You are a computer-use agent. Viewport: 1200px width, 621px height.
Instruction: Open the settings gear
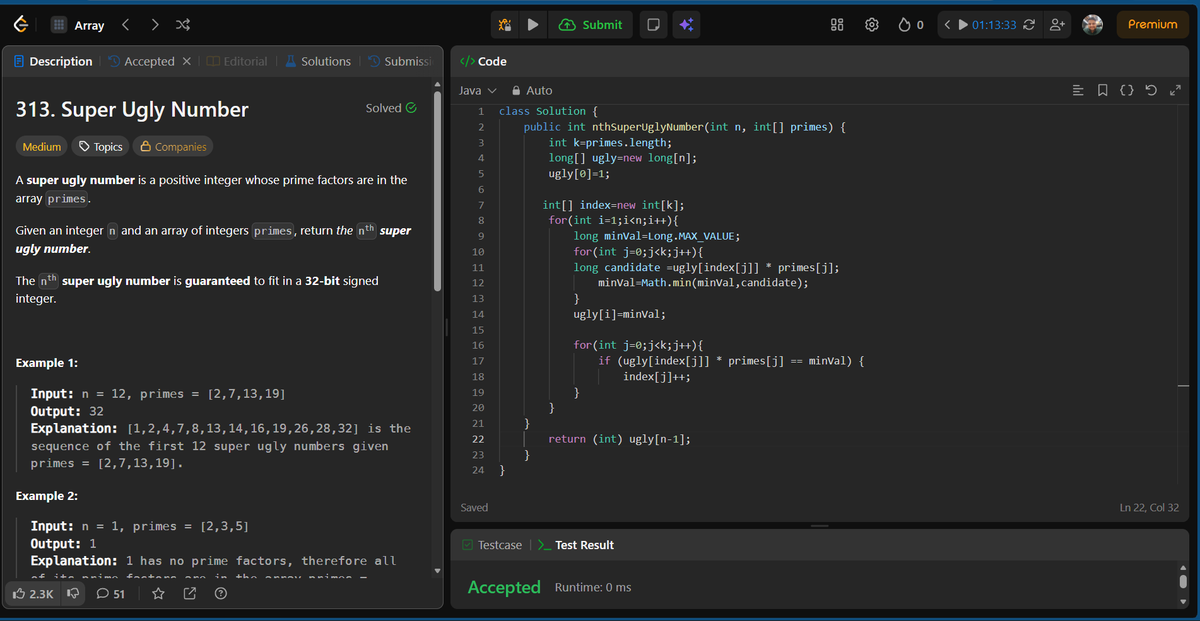(872, 25)
